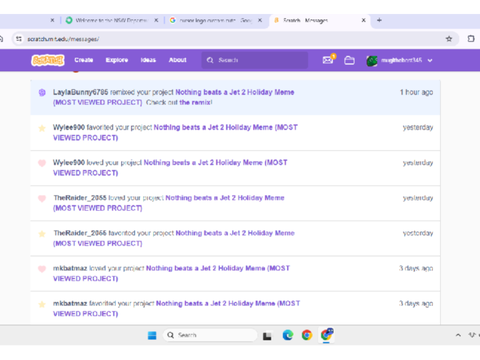480x360 pixels.
Task: Open the About menu item
Action: tap(177, 60)
